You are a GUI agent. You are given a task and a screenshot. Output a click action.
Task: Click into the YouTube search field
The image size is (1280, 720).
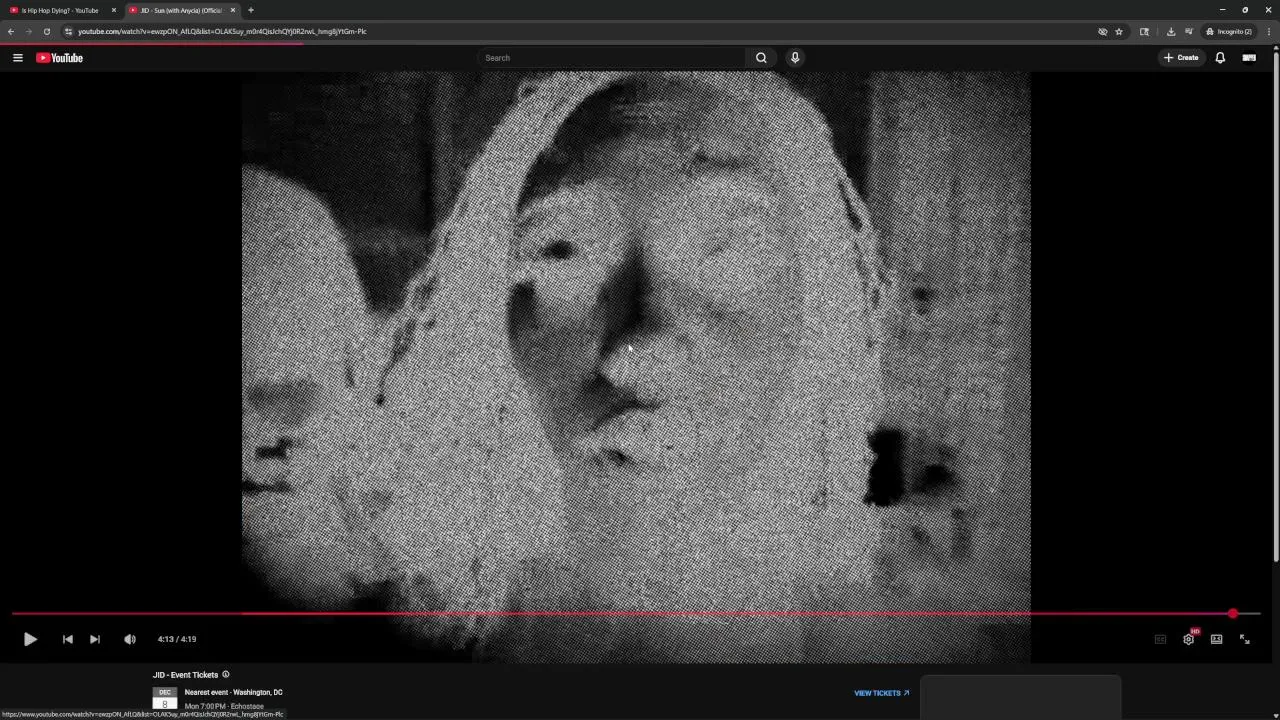pyautogui.click(x=612, y=58)
